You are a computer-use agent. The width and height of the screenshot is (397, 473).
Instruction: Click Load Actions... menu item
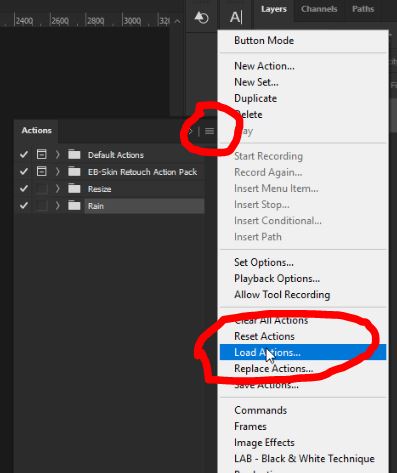[x=303, y=352]
